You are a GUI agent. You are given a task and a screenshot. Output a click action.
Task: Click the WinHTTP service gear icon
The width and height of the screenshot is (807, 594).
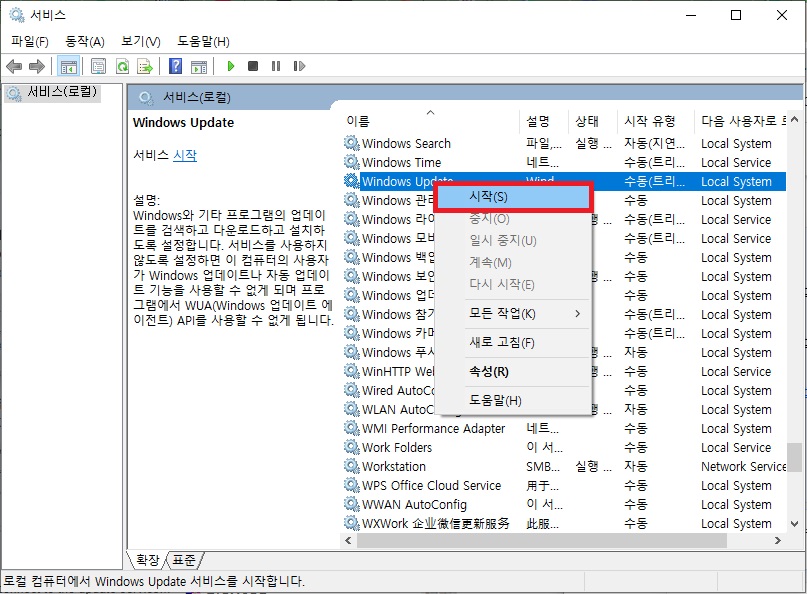(x=352, y=371)
